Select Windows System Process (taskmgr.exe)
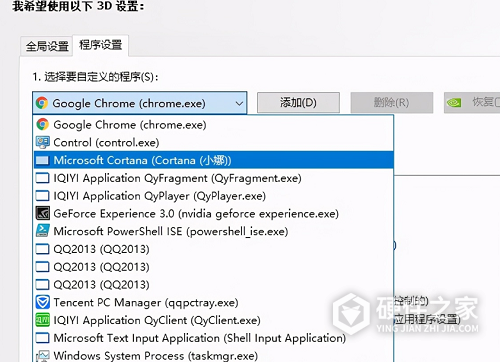Image resolution: width=500 pixels, height=362 pixels. coord(213,355)
